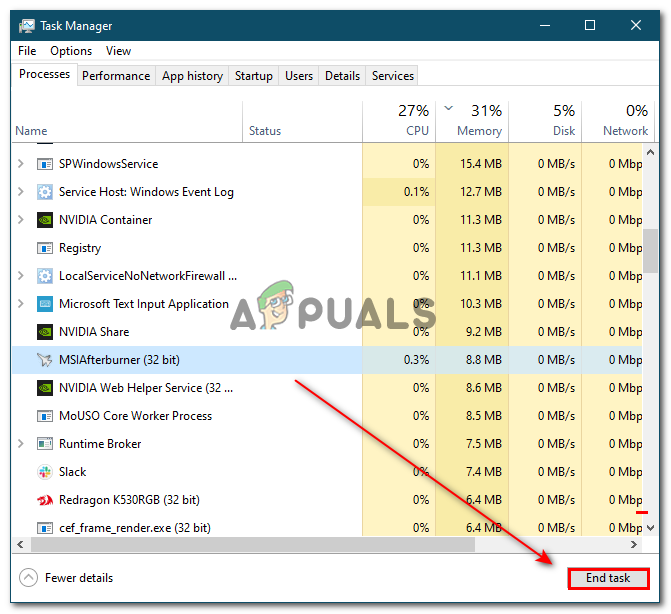Viewport: 671px width, 614px height.
Task: Sort by the CPU column header
Action: 399,122
